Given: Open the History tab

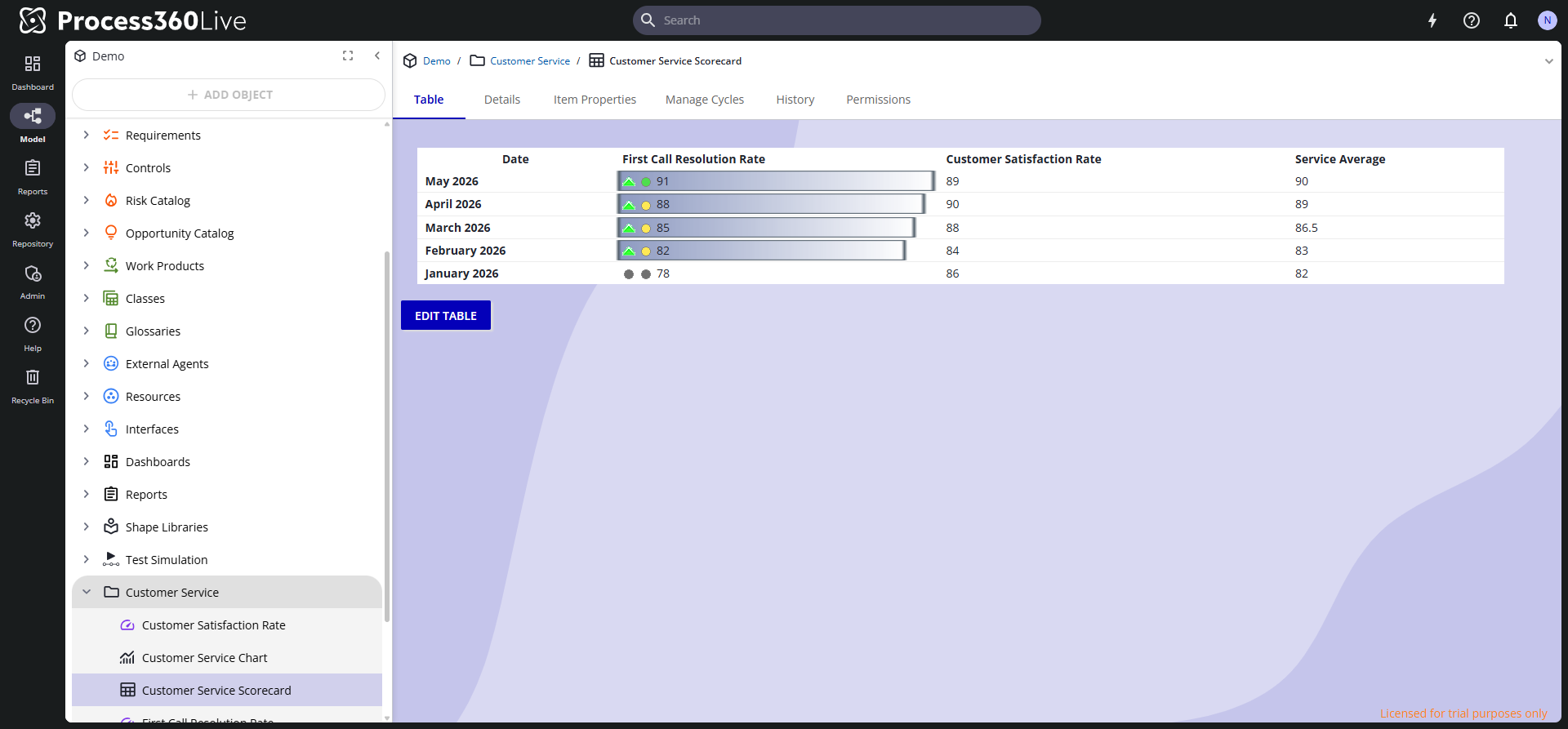Looking at the screenshot, I should click(795, 100).
